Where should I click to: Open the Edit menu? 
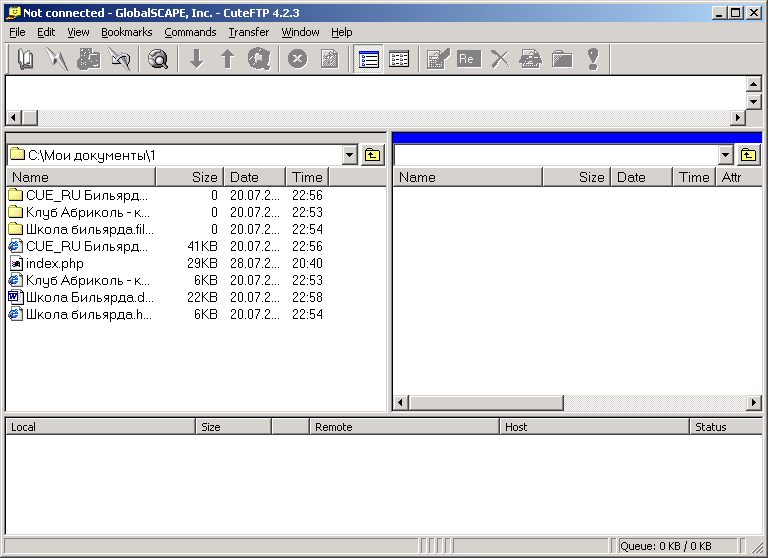46,32
